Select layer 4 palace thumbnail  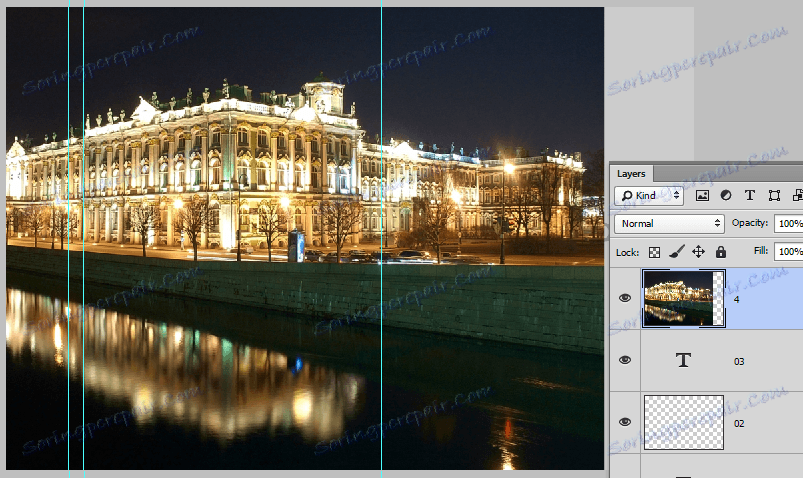(684, 298)
